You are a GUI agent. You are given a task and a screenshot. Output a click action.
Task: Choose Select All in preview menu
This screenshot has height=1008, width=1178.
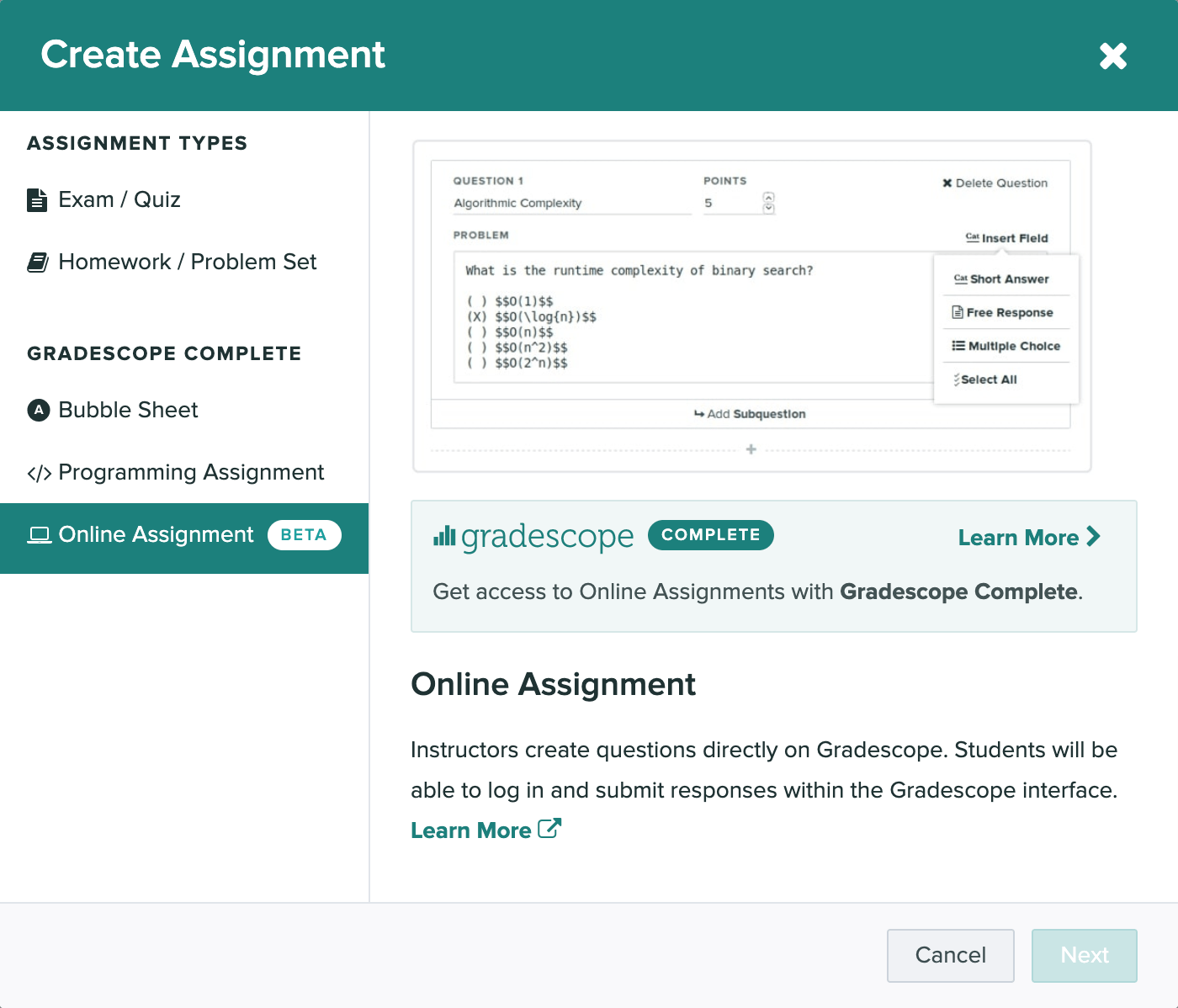985,379
